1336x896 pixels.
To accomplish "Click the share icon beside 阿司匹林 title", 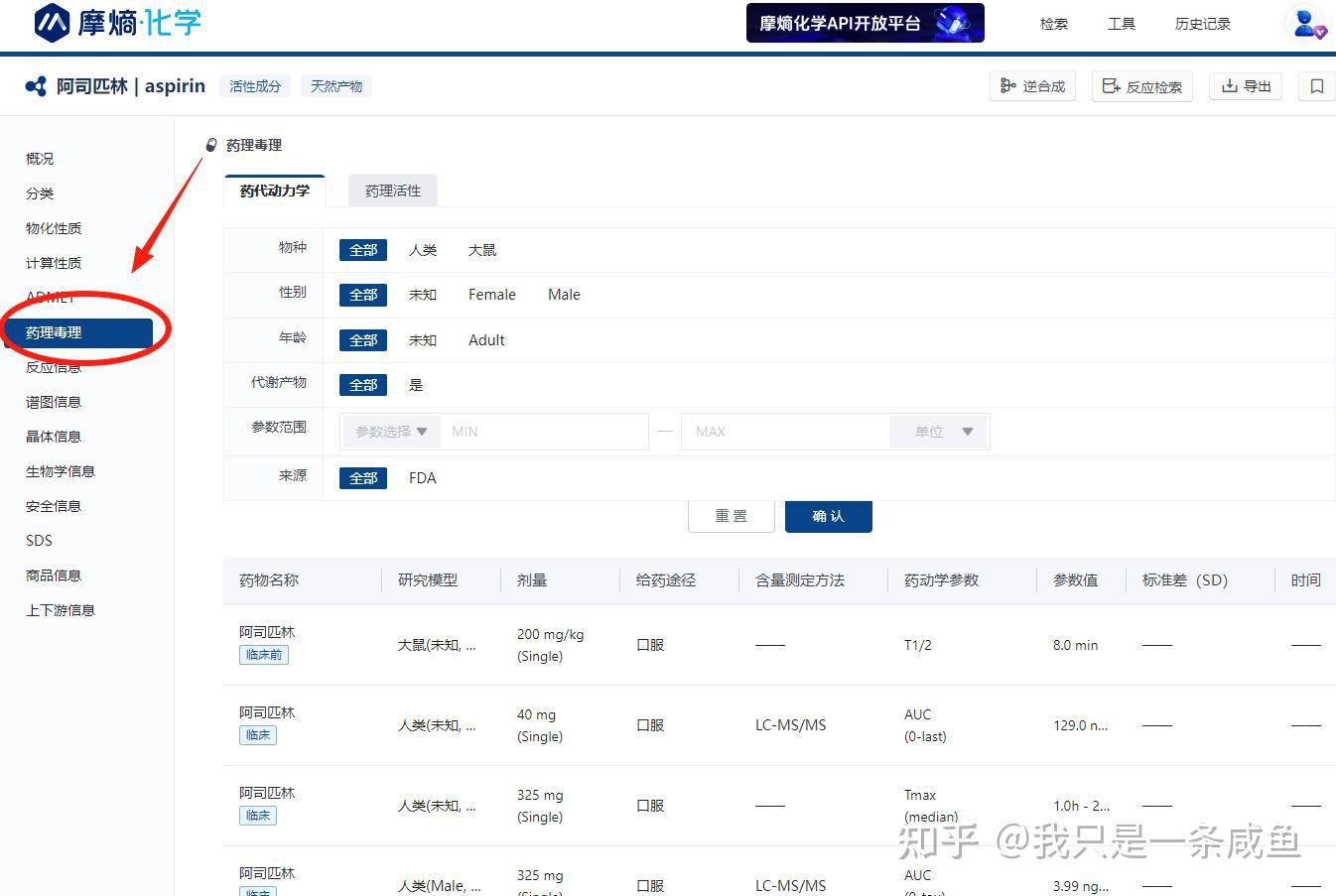I will pos(35,85).
